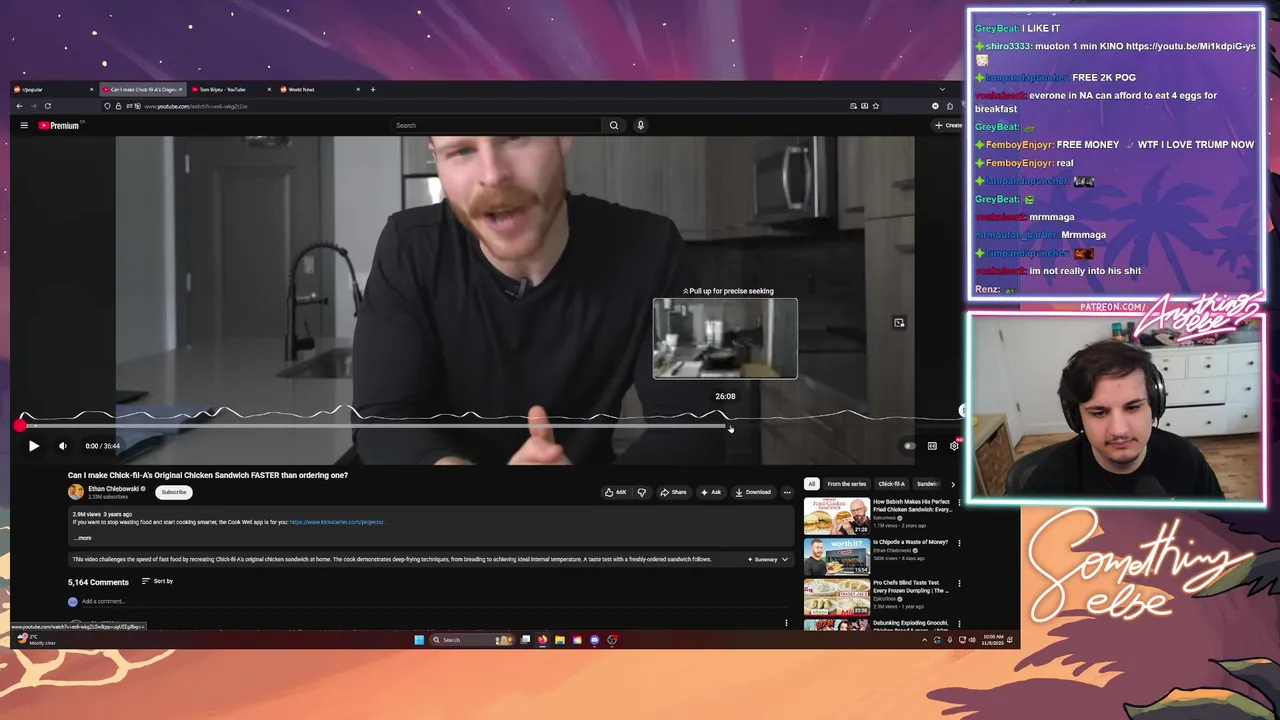
Task: Close the World News tab
Action: (358, 90)
